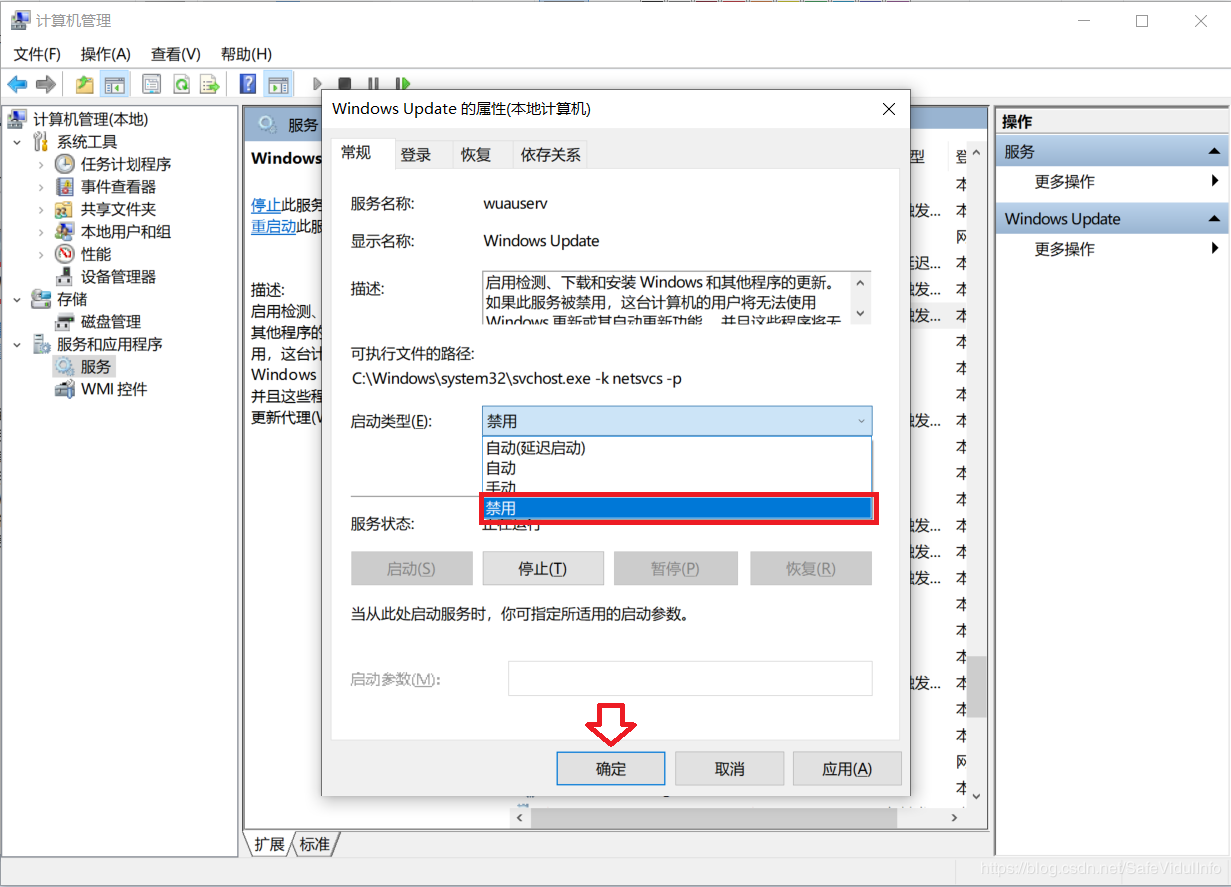Open the 操作(A) menu

pos(106,54)
